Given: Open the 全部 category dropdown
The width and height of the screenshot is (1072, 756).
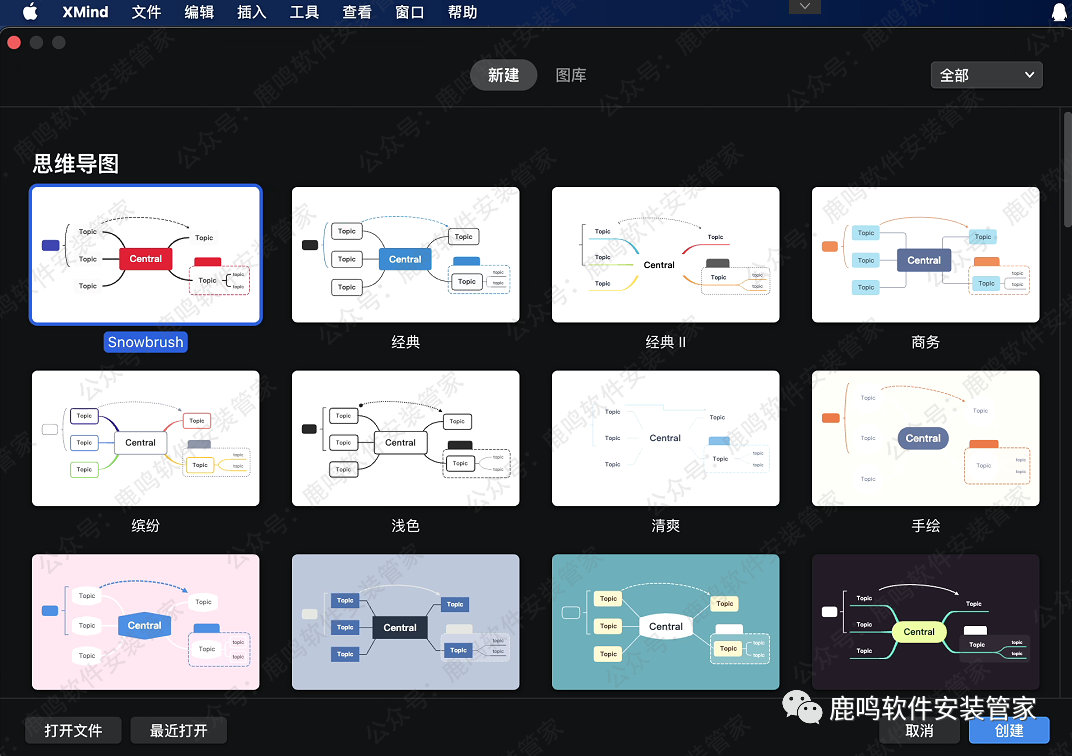Looking at the screenshot, I should (x=986, y=75).
